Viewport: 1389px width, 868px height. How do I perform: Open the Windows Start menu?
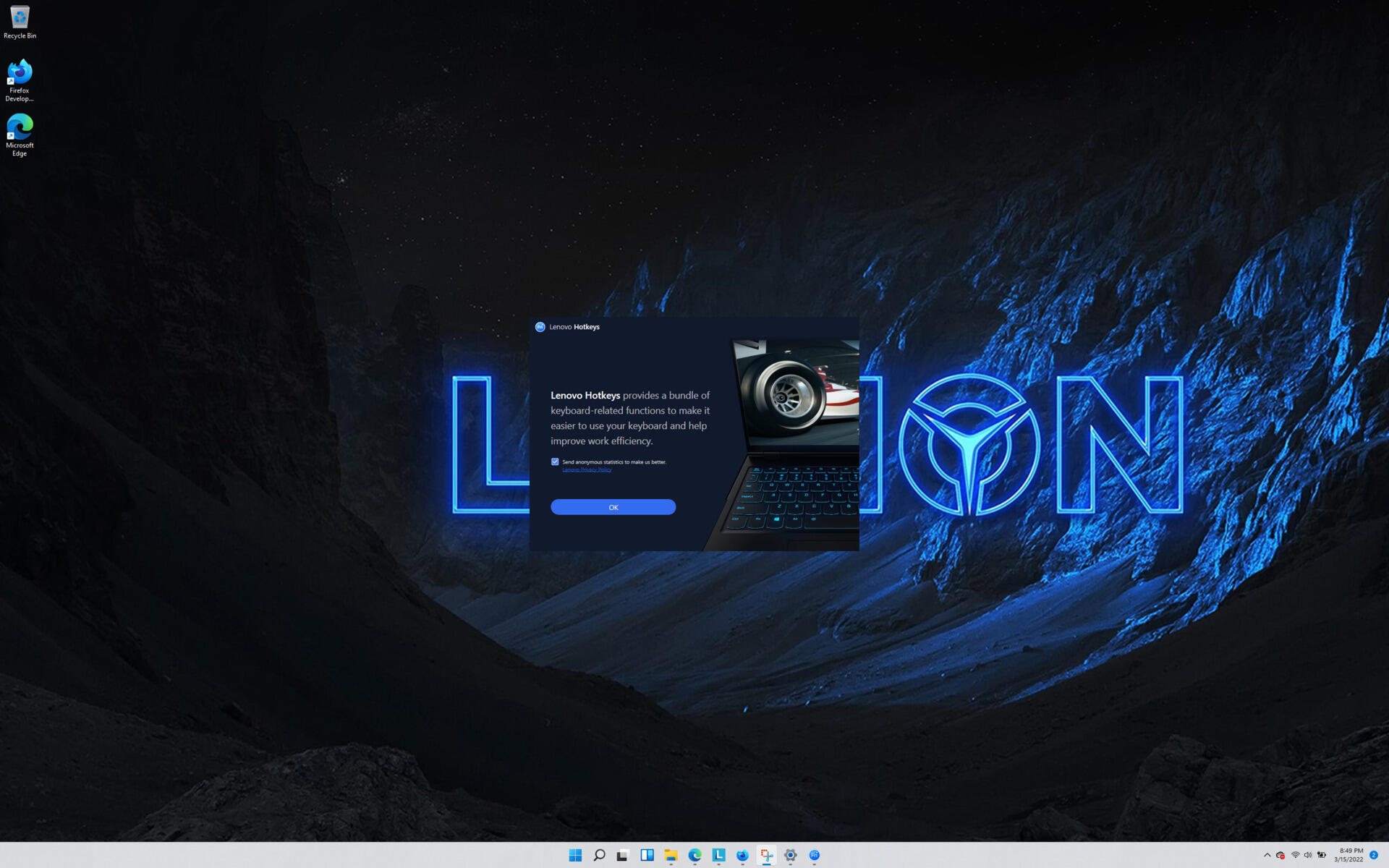[x=575, y=855]
